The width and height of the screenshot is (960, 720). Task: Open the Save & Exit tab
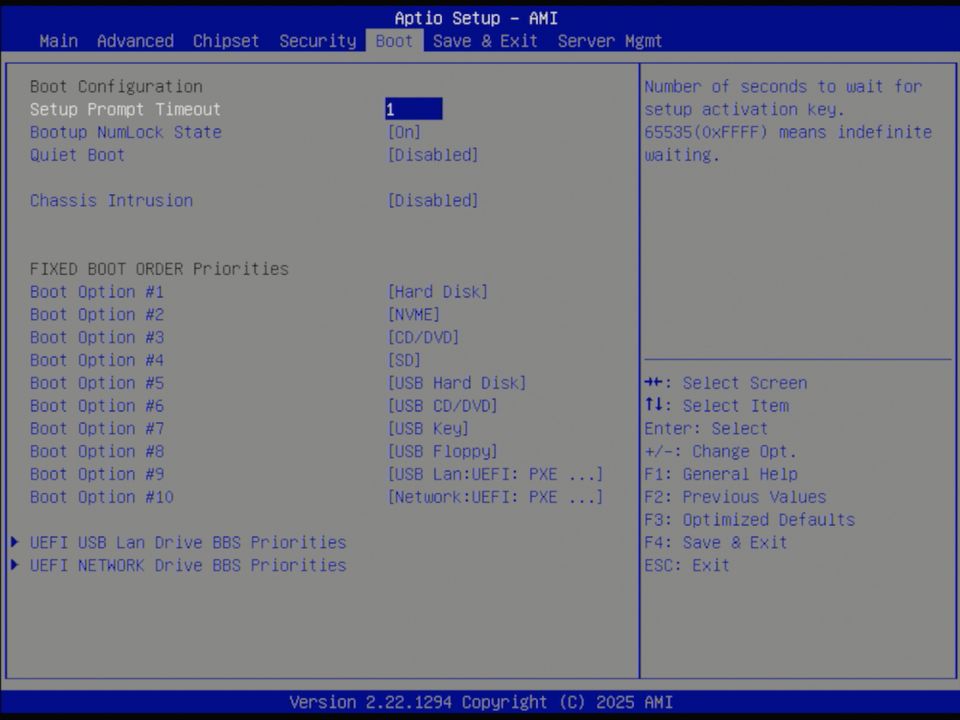coord(485,40)
